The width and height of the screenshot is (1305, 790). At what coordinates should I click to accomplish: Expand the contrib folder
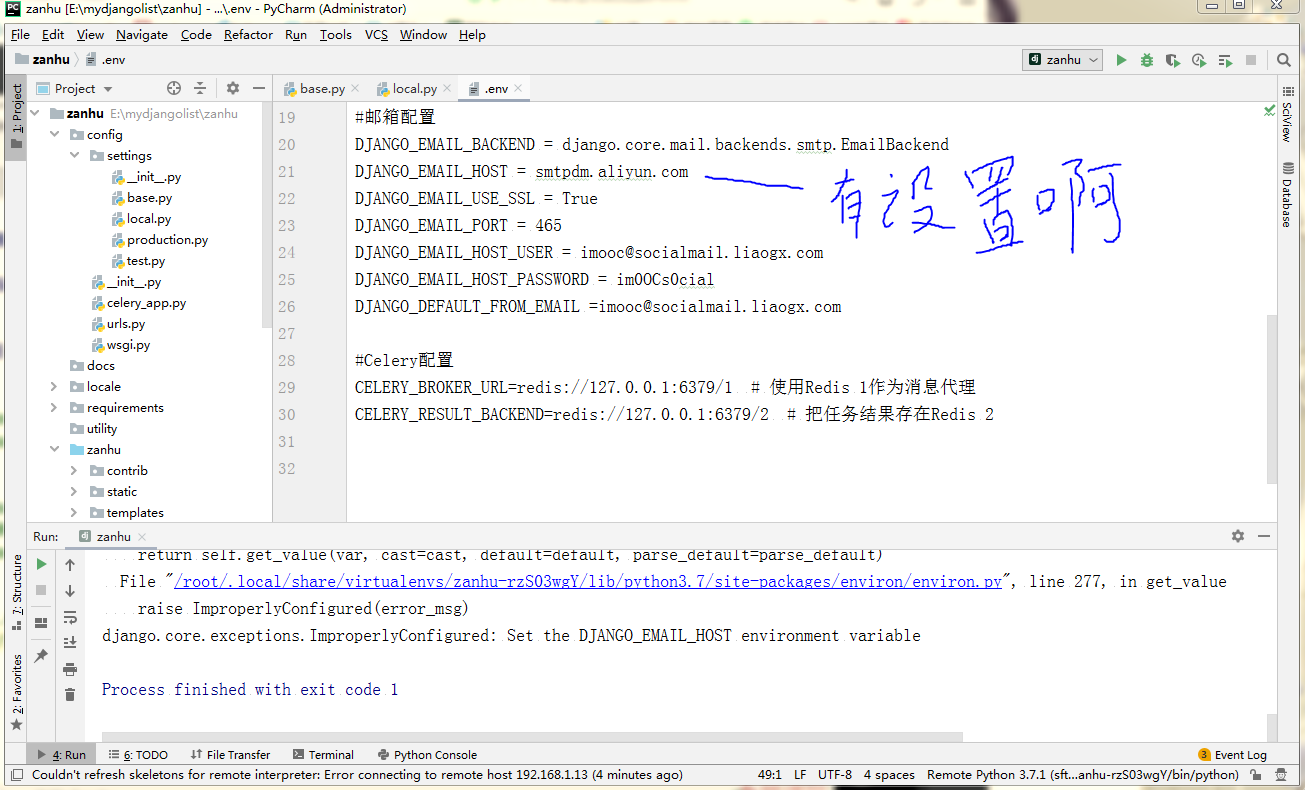(74, 470)
